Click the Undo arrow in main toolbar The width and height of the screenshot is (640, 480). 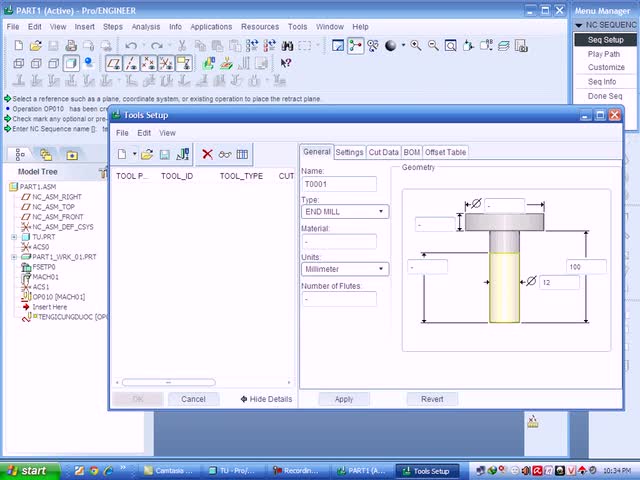(131, 46)
